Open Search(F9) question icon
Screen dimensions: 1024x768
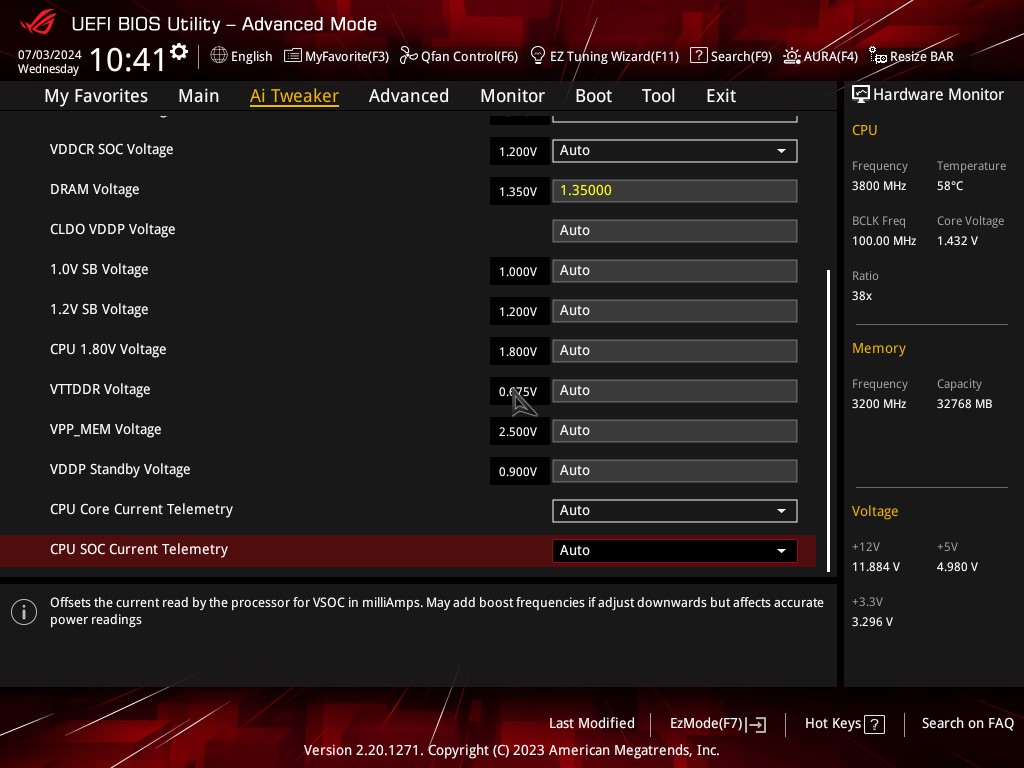[698, 56]
